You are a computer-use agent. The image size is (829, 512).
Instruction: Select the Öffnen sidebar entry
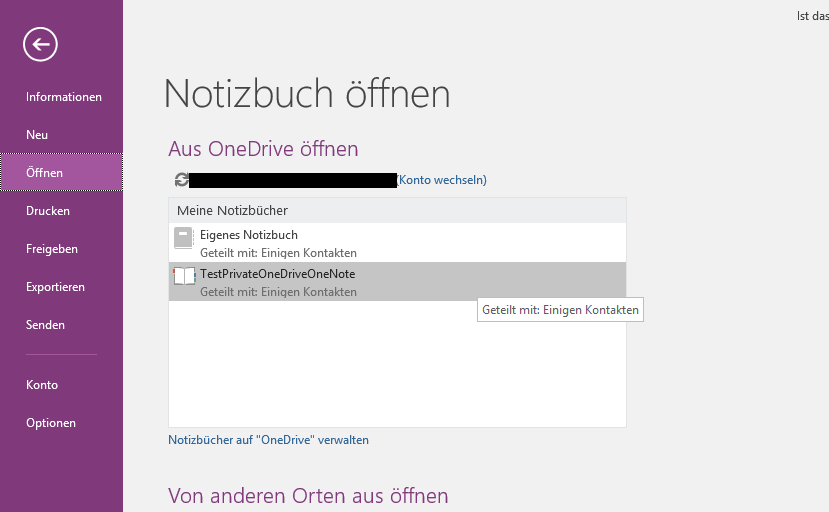point(61,172)
